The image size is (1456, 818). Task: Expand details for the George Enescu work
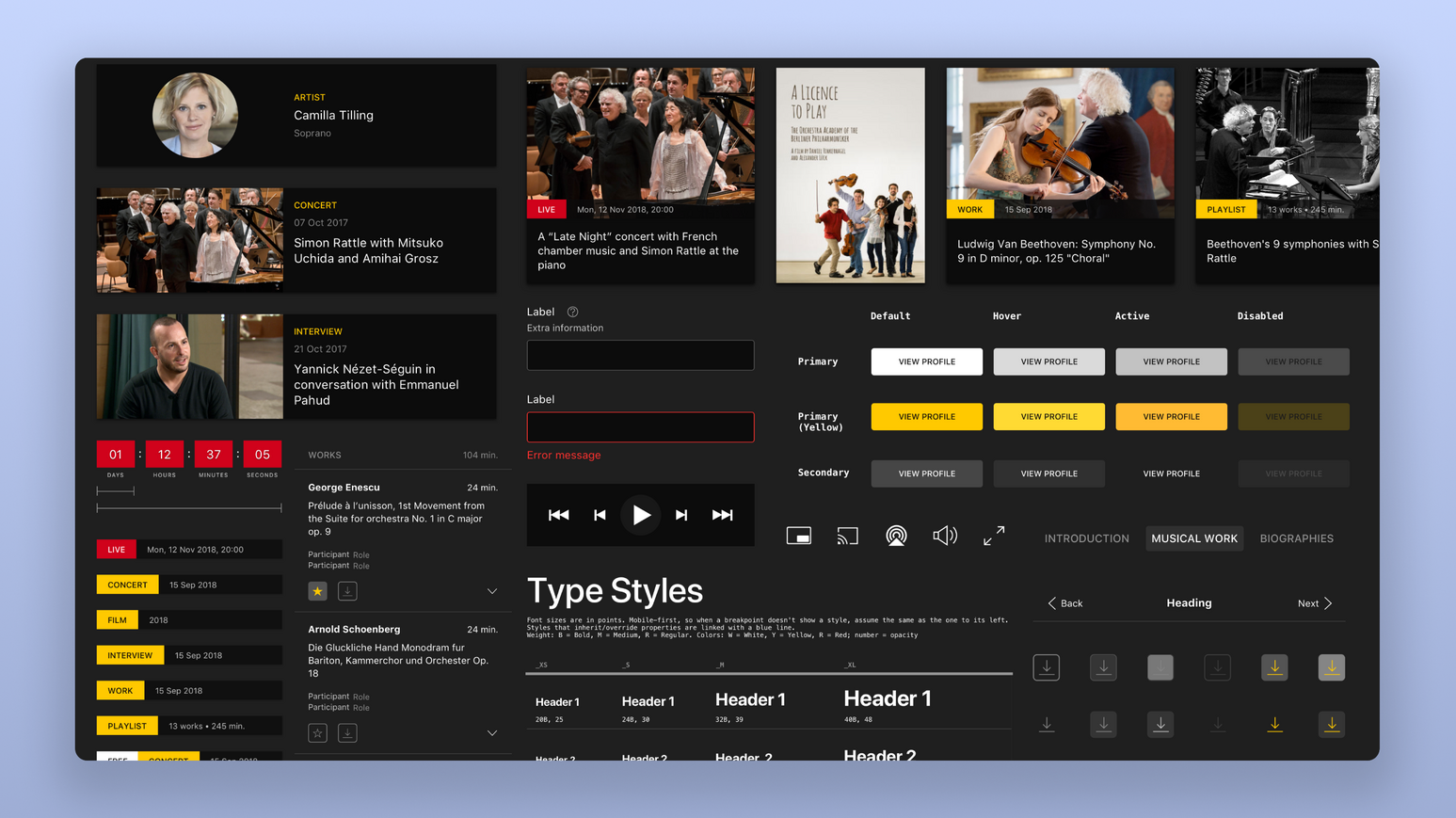pyautogui.click(x=491, y=590)
